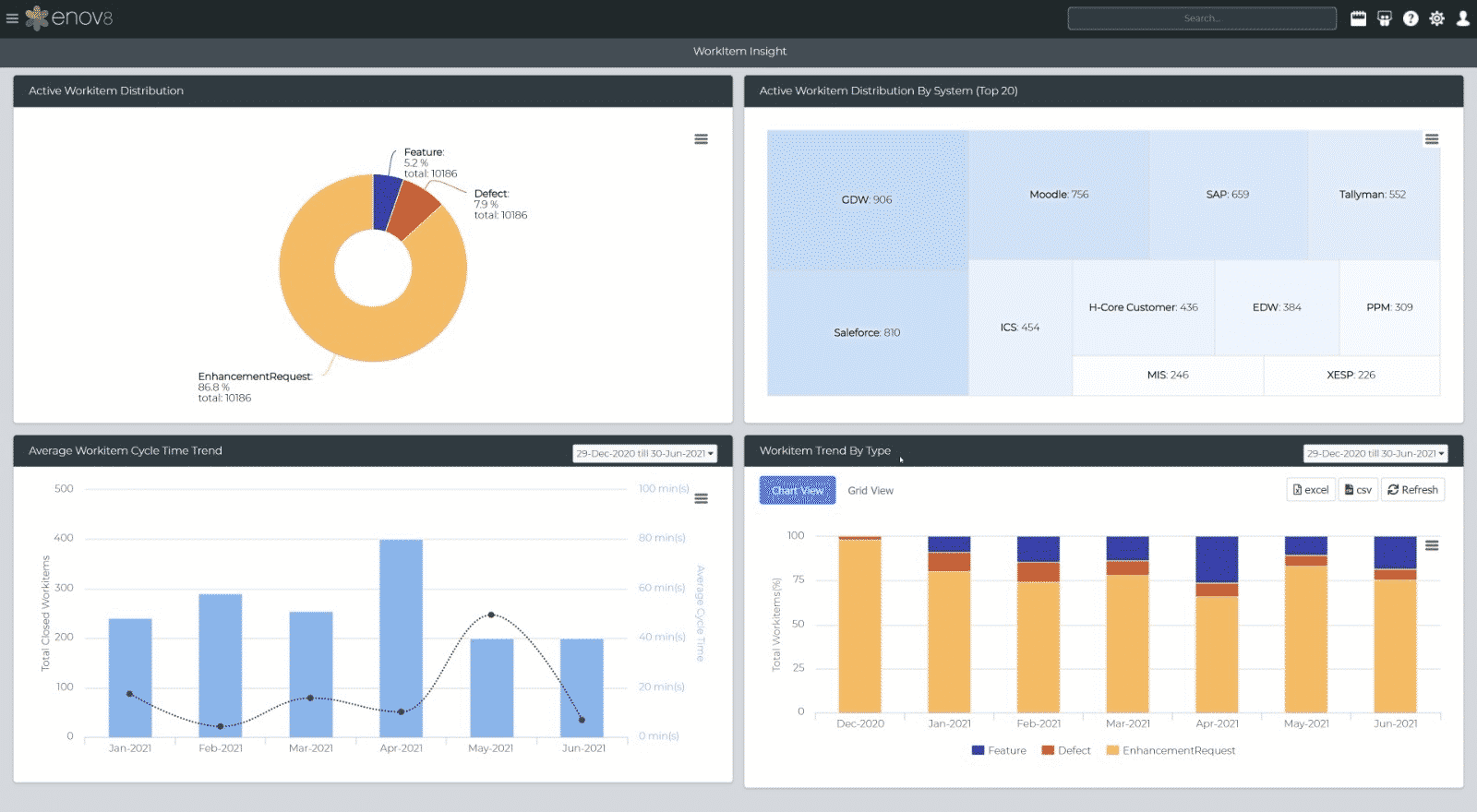Click the red-orange Defect donut slice

point(414,209)
